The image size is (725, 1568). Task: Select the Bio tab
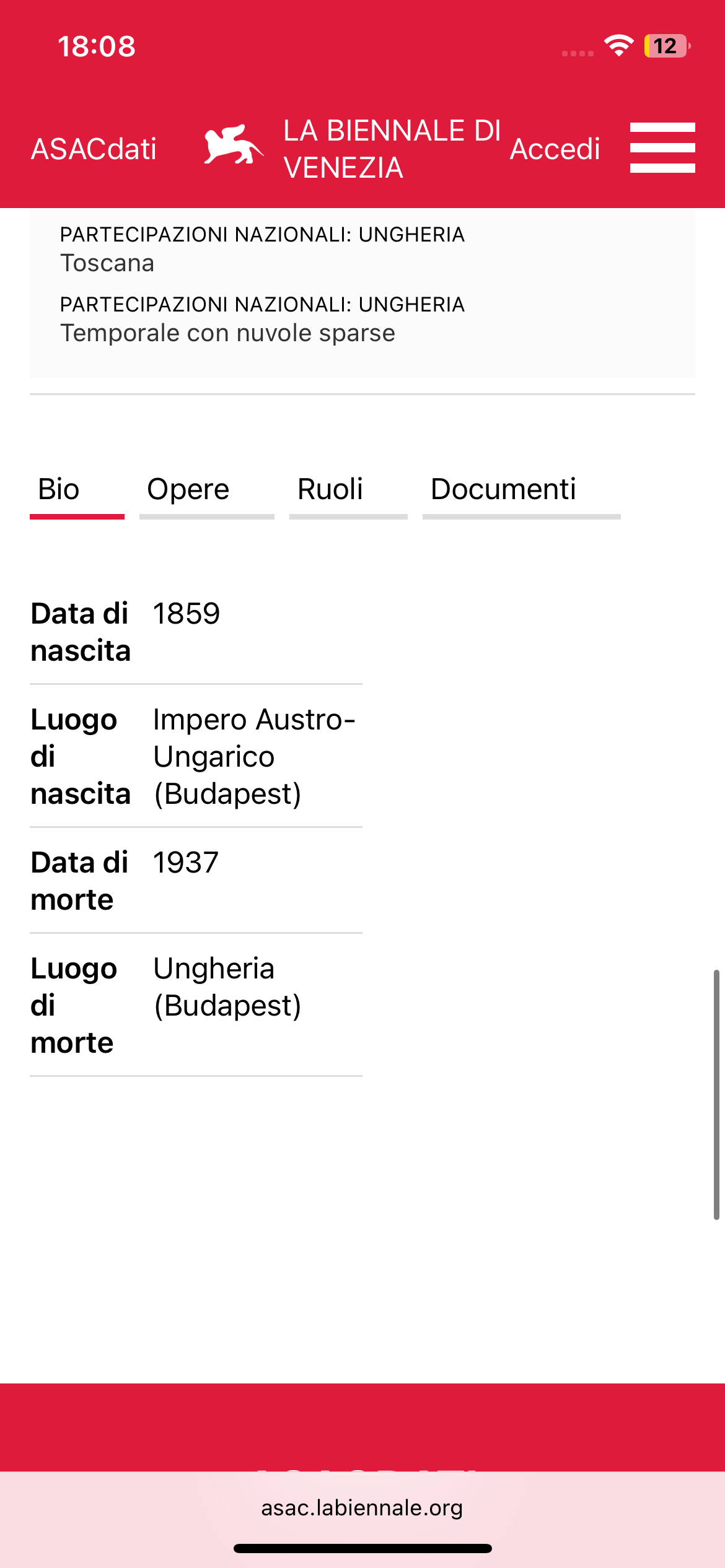(x=59, y=489)
